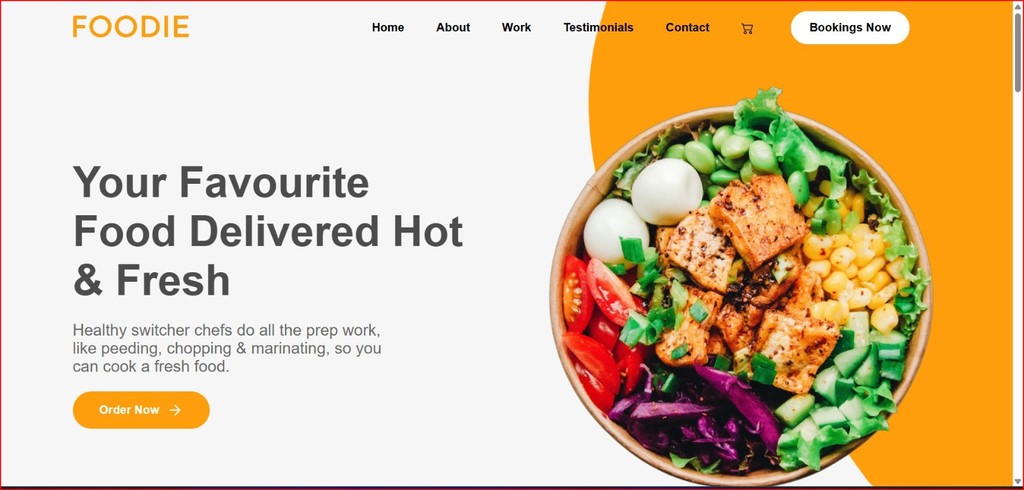Screen dimensions: 1024x490
Task: Click the Your Favourite Food headline text
Action: coord(268,231)
